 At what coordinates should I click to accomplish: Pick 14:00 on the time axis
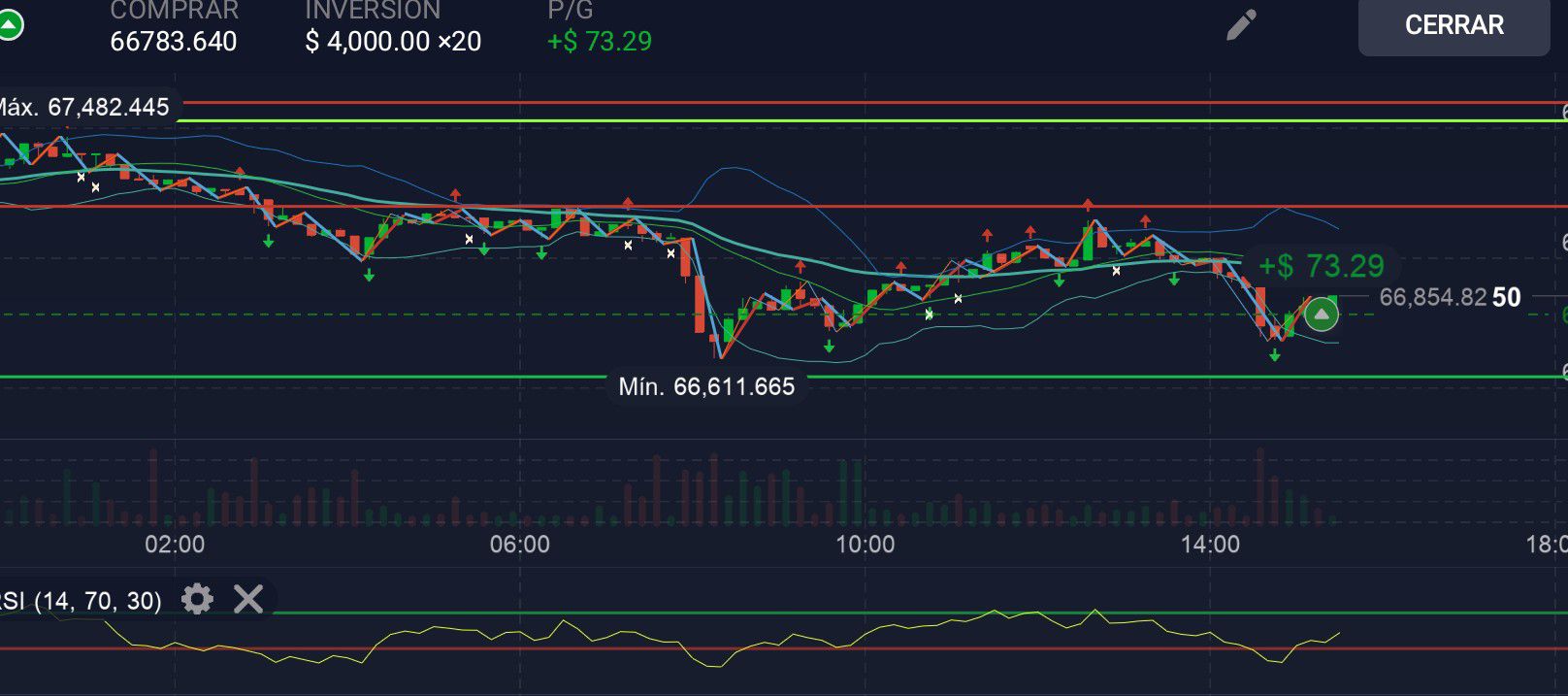pos(1210,544)
